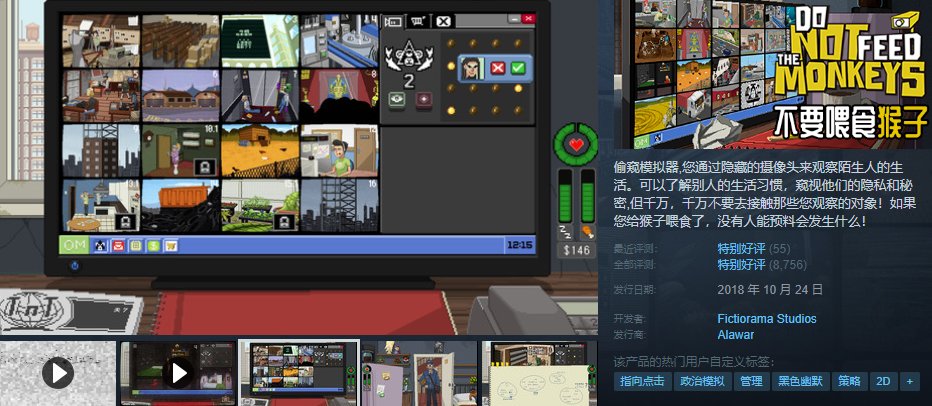932x406 pixels.
Task: Play the first video thumbnail with static noise
Action: pos(58,373)
